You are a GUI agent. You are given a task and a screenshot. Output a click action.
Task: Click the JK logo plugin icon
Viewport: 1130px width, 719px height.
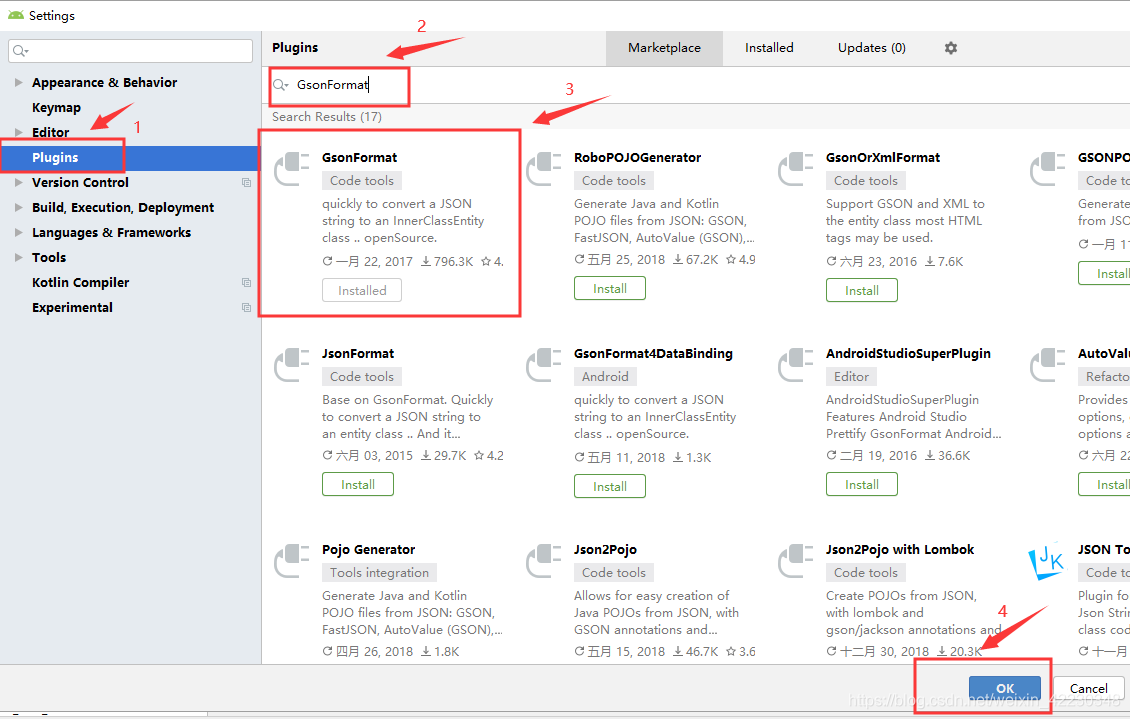tap(1046, 561)
